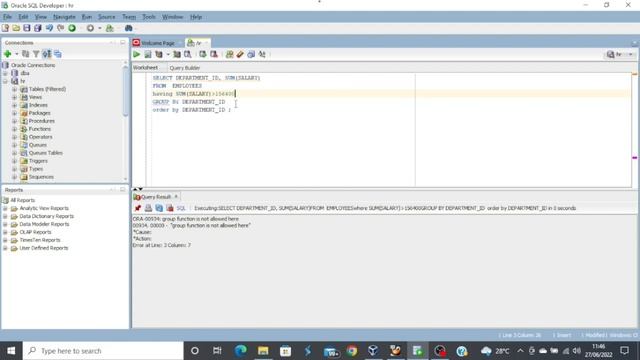Image resolution: width=640 pixels, height=360 pixels.
Task: Switch to the Query Builder tab
Action: tap(184, 68)
